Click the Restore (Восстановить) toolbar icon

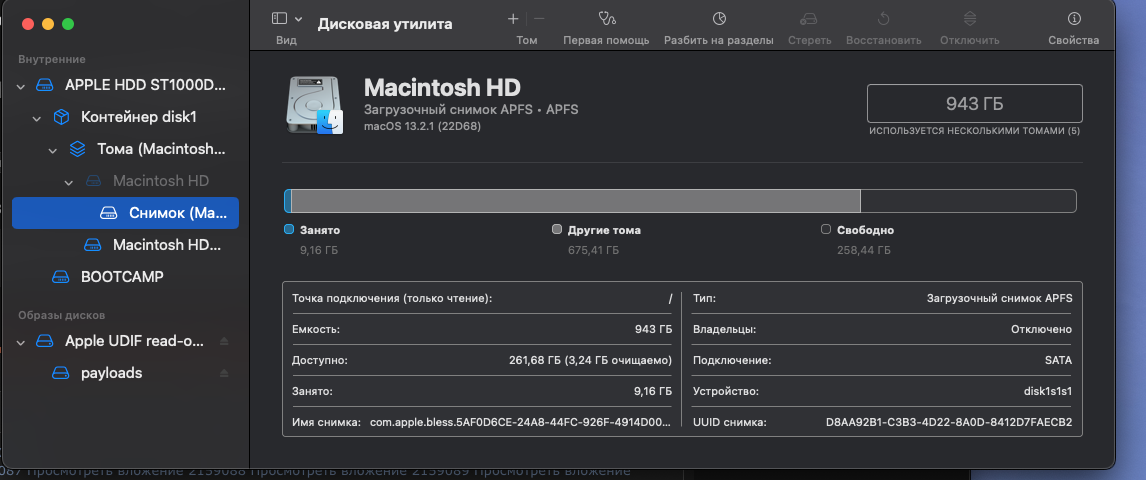[883, 19]
